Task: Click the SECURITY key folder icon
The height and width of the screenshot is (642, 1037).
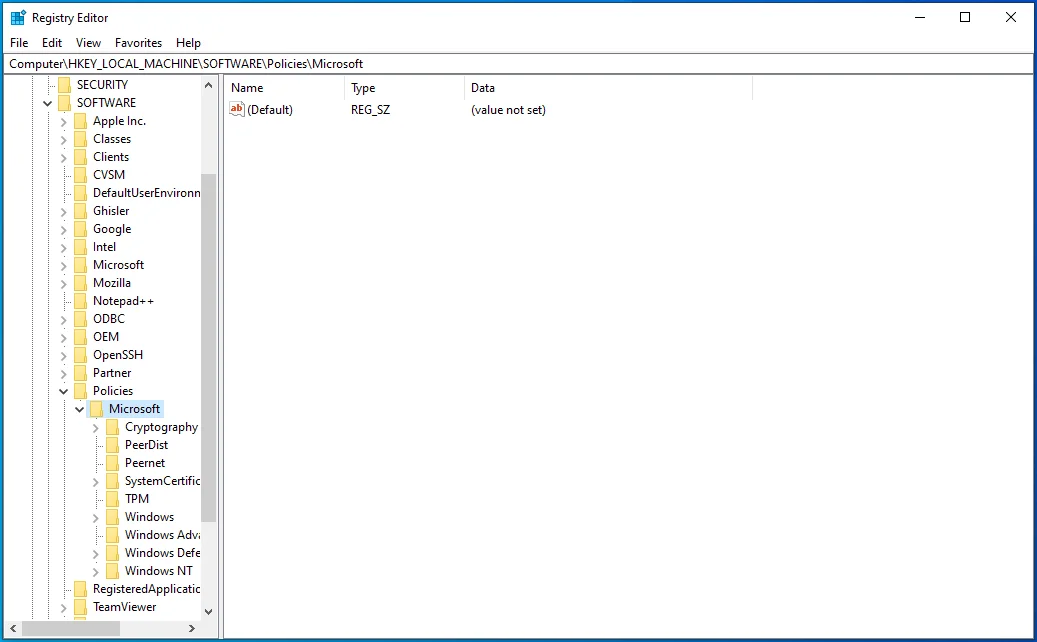Action: [x=64, y=85]
